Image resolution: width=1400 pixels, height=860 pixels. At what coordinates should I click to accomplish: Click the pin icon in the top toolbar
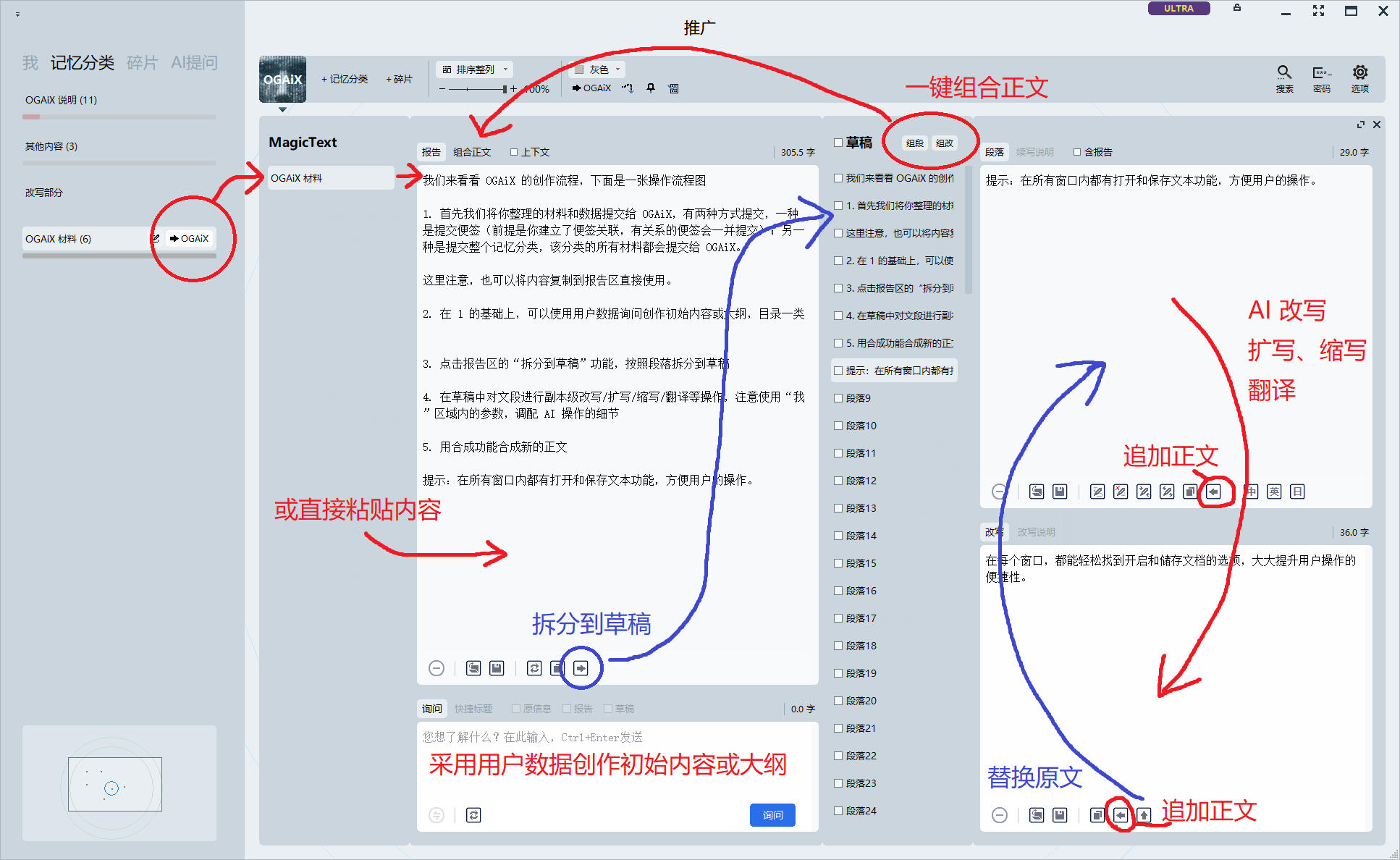pos(651,88)
